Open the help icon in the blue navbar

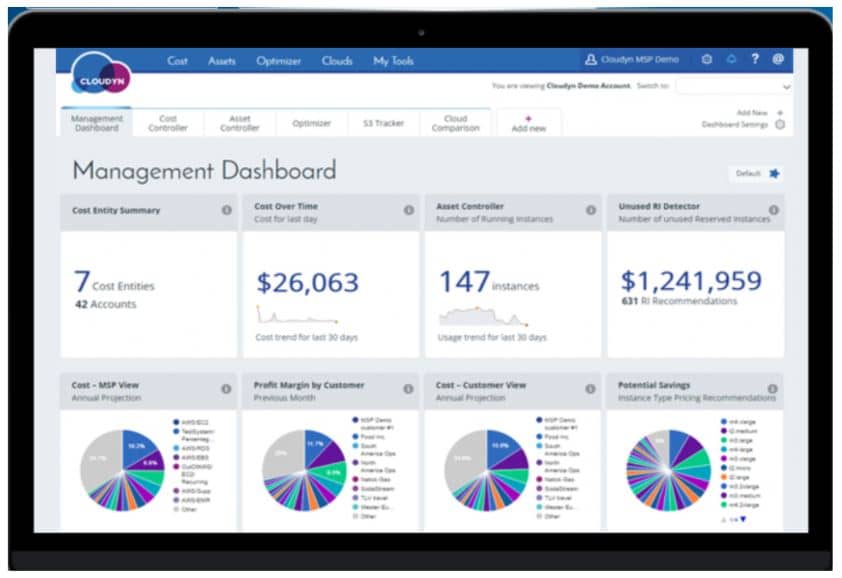pyautogui.click(x=756, y=61)
